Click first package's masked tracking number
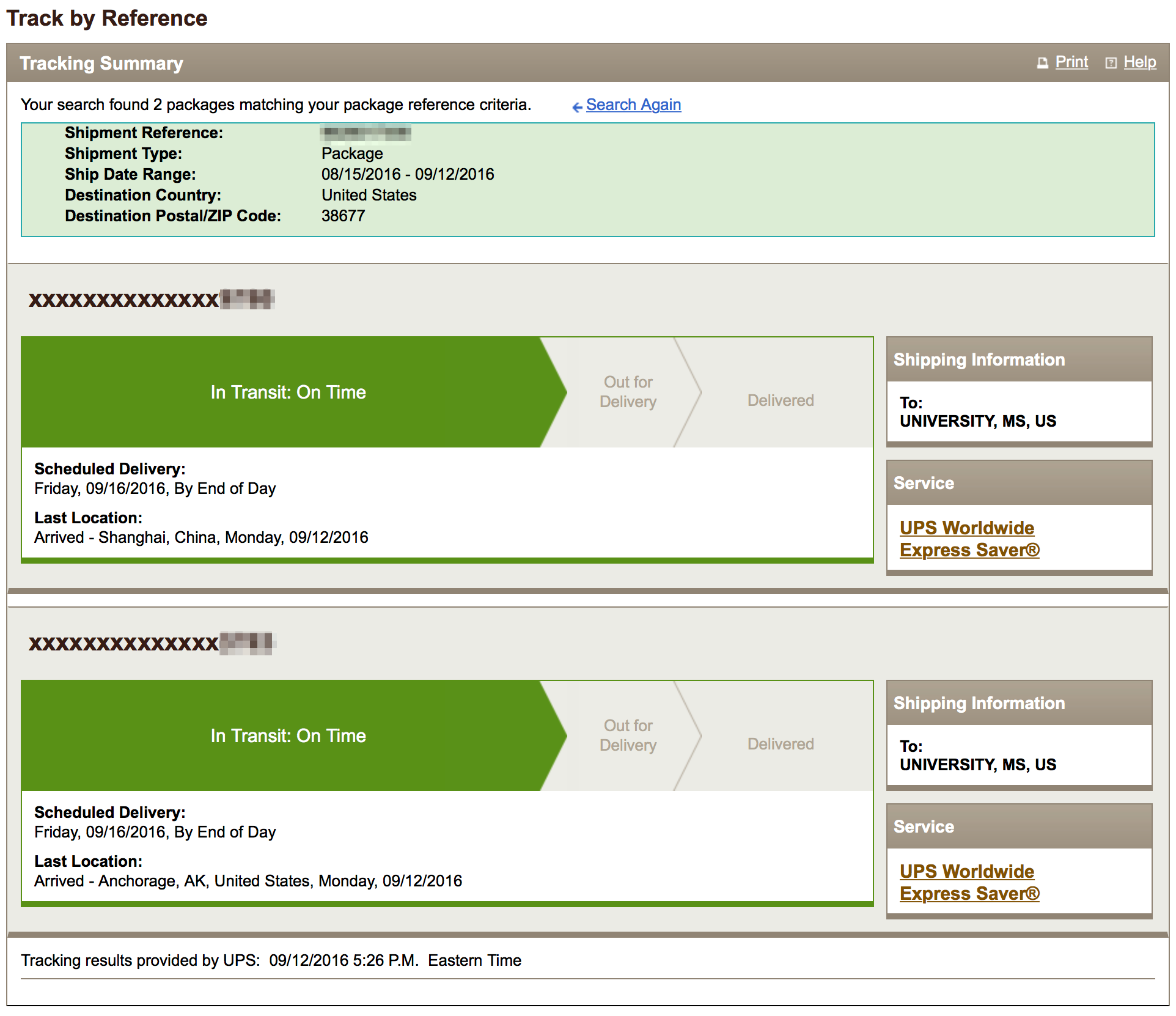The width and height of the screenshot is (1176, 1016). click(151, 300)
